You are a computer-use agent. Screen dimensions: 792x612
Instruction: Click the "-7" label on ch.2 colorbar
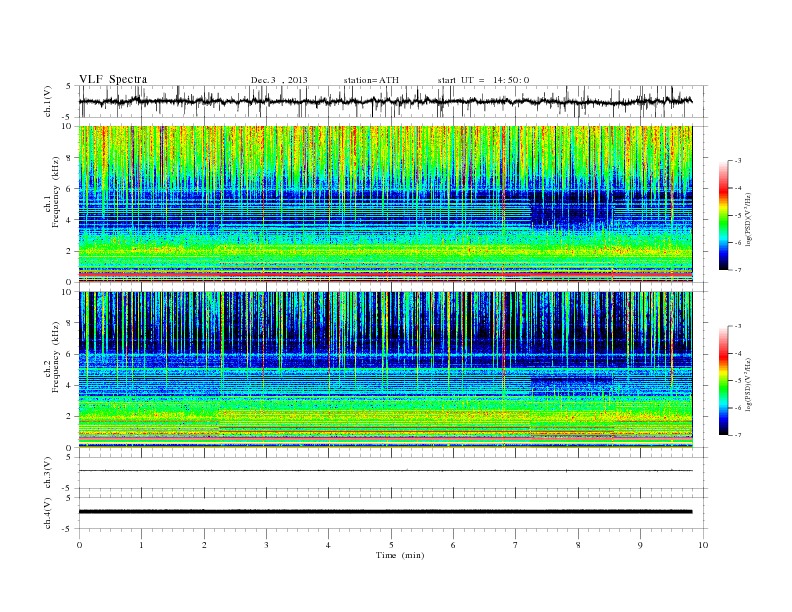coord(738,435)
